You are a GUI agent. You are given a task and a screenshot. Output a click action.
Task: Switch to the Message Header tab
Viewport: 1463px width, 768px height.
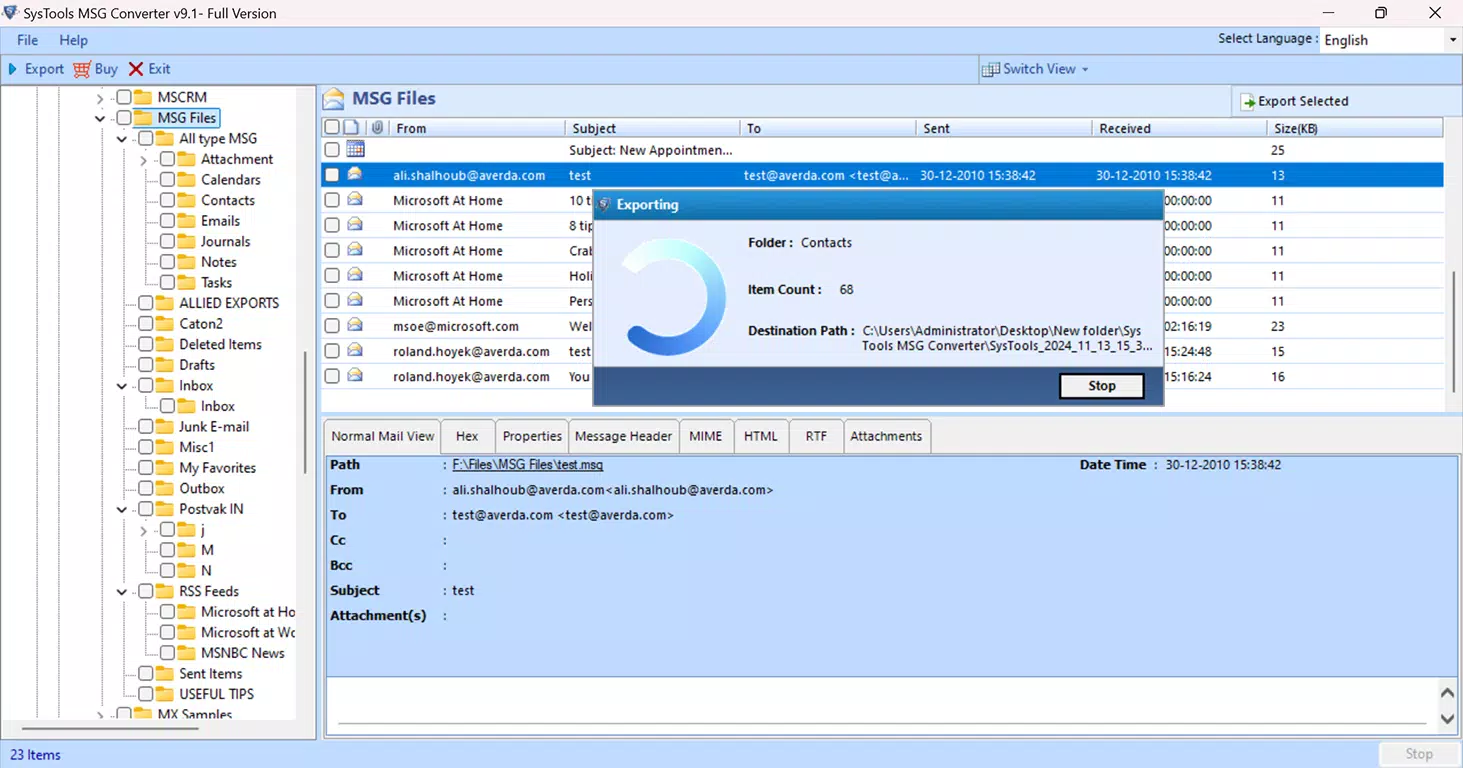click(623, 436)
